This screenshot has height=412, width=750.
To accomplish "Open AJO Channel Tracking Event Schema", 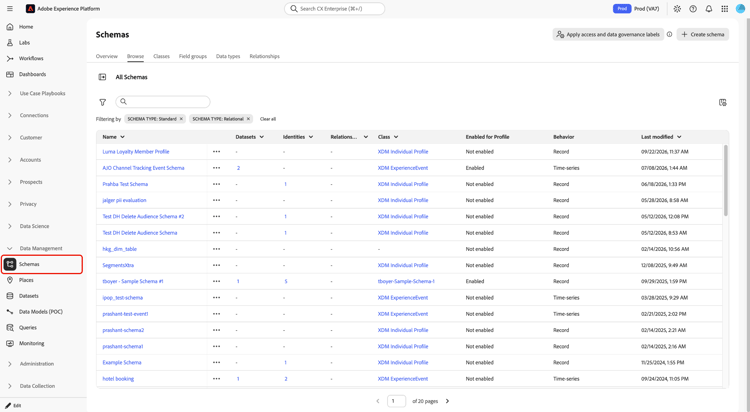I will (143, 168).
